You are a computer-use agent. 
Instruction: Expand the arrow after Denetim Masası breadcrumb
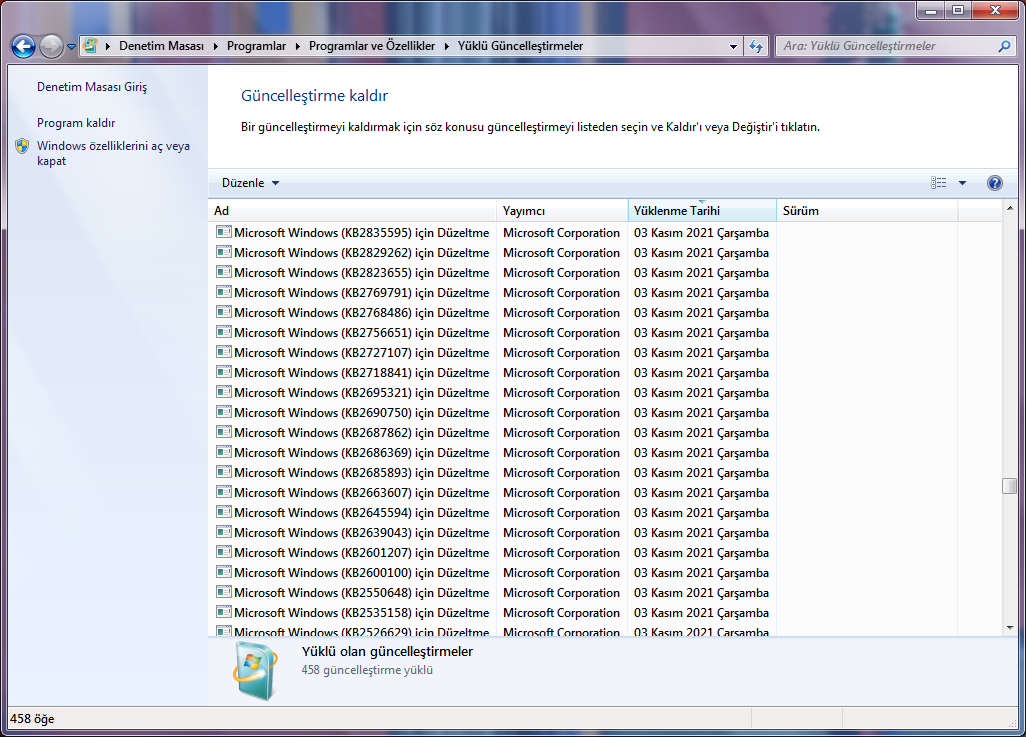(x=215, y=46)
